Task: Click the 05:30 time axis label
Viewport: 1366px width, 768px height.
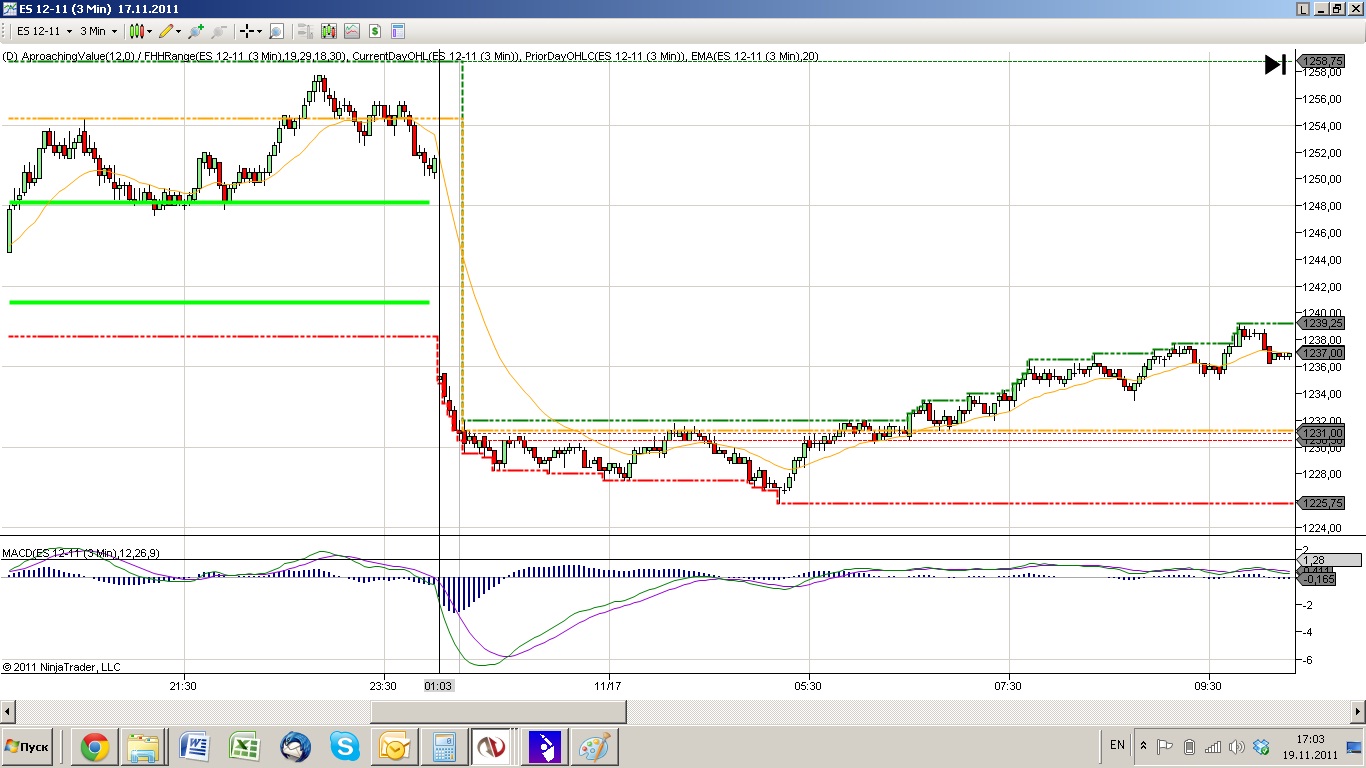Action: point(808,686)
